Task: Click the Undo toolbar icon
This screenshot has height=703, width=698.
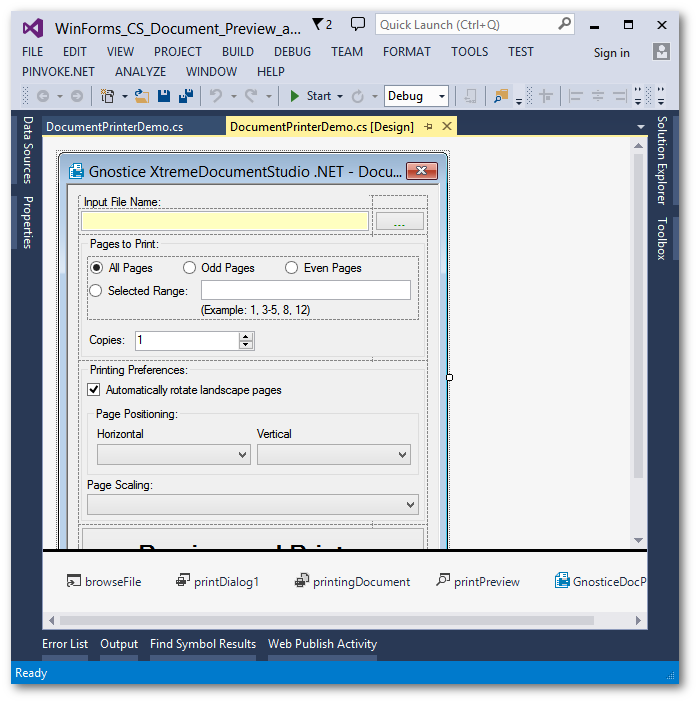Action: [216, 95]
